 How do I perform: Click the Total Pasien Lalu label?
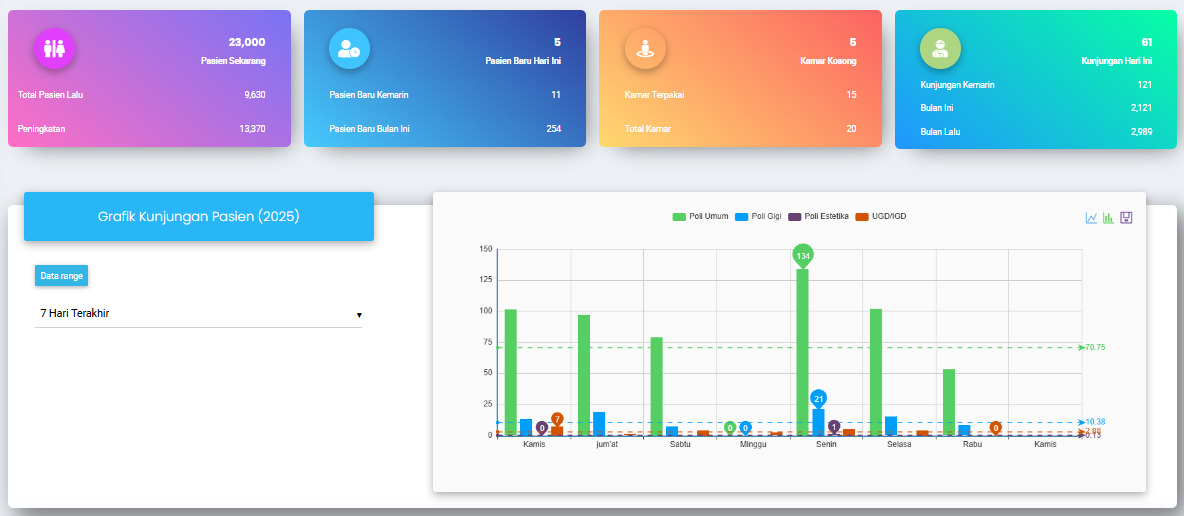click(x=50, y=94)
